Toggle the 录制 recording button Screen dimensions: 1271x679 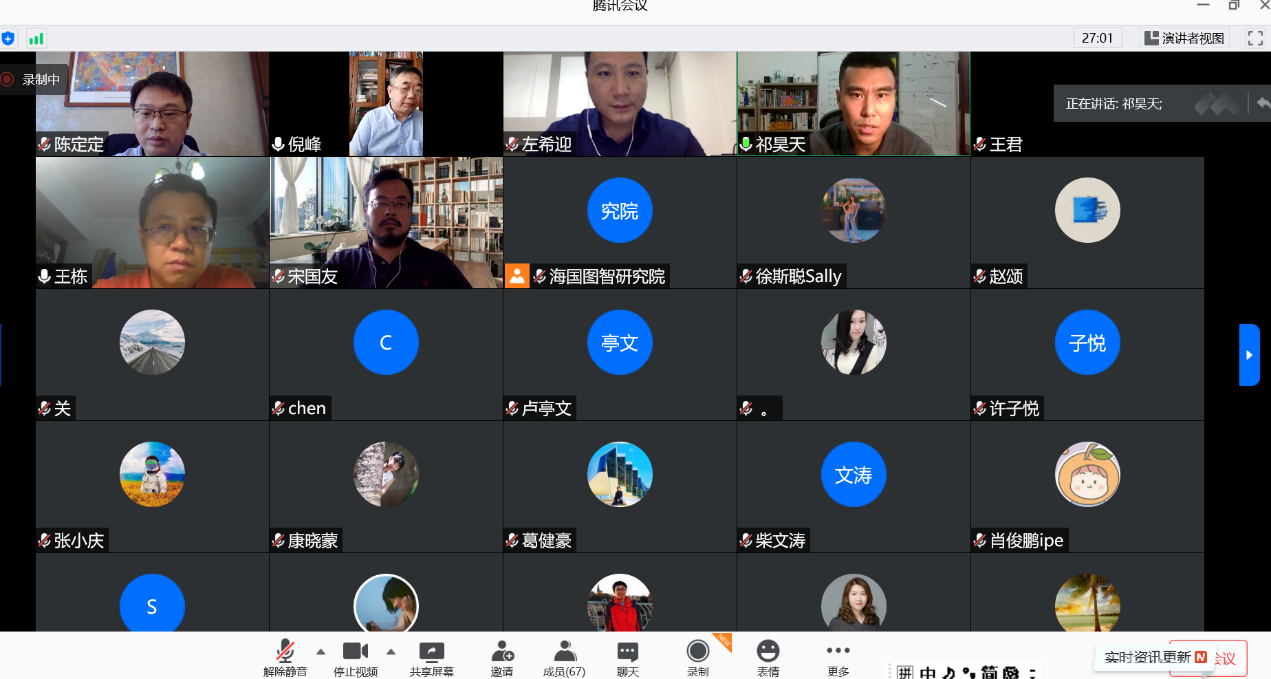[697, 656]
